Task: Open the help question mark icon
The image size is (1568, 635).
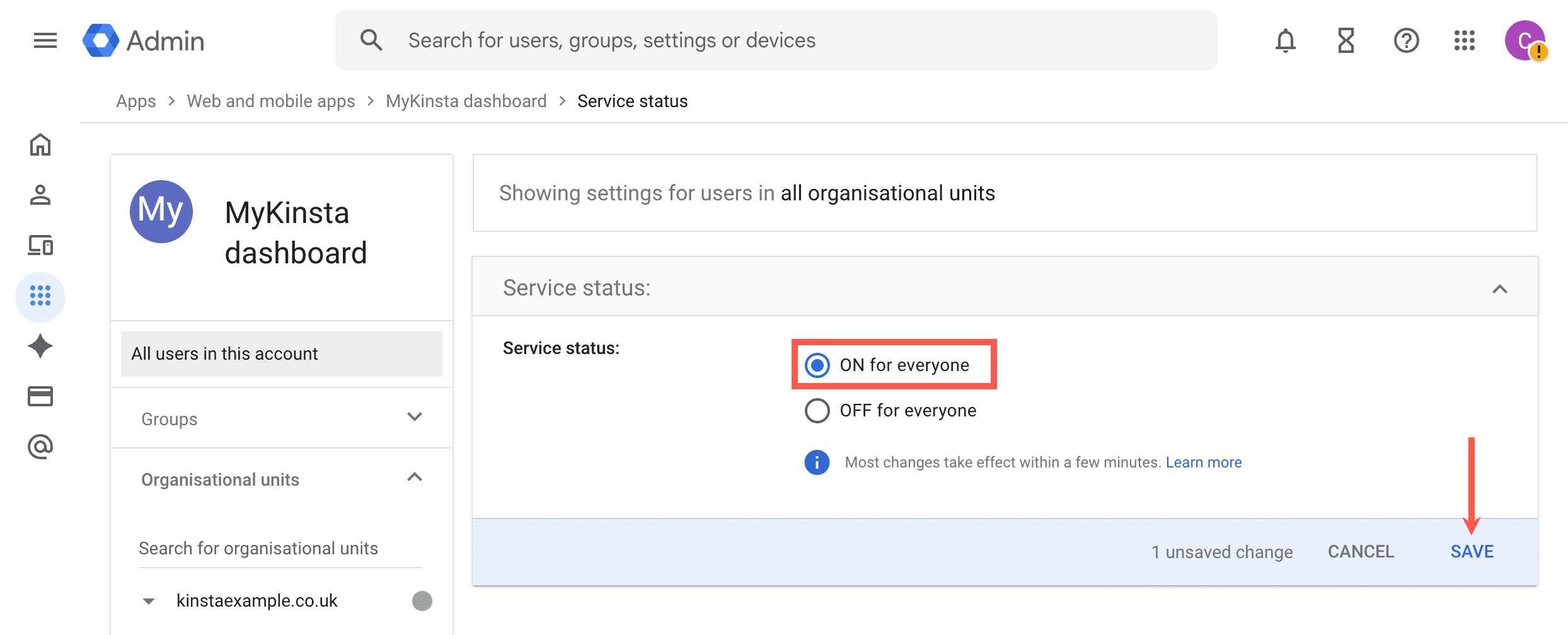Action: coord(1406,41)
